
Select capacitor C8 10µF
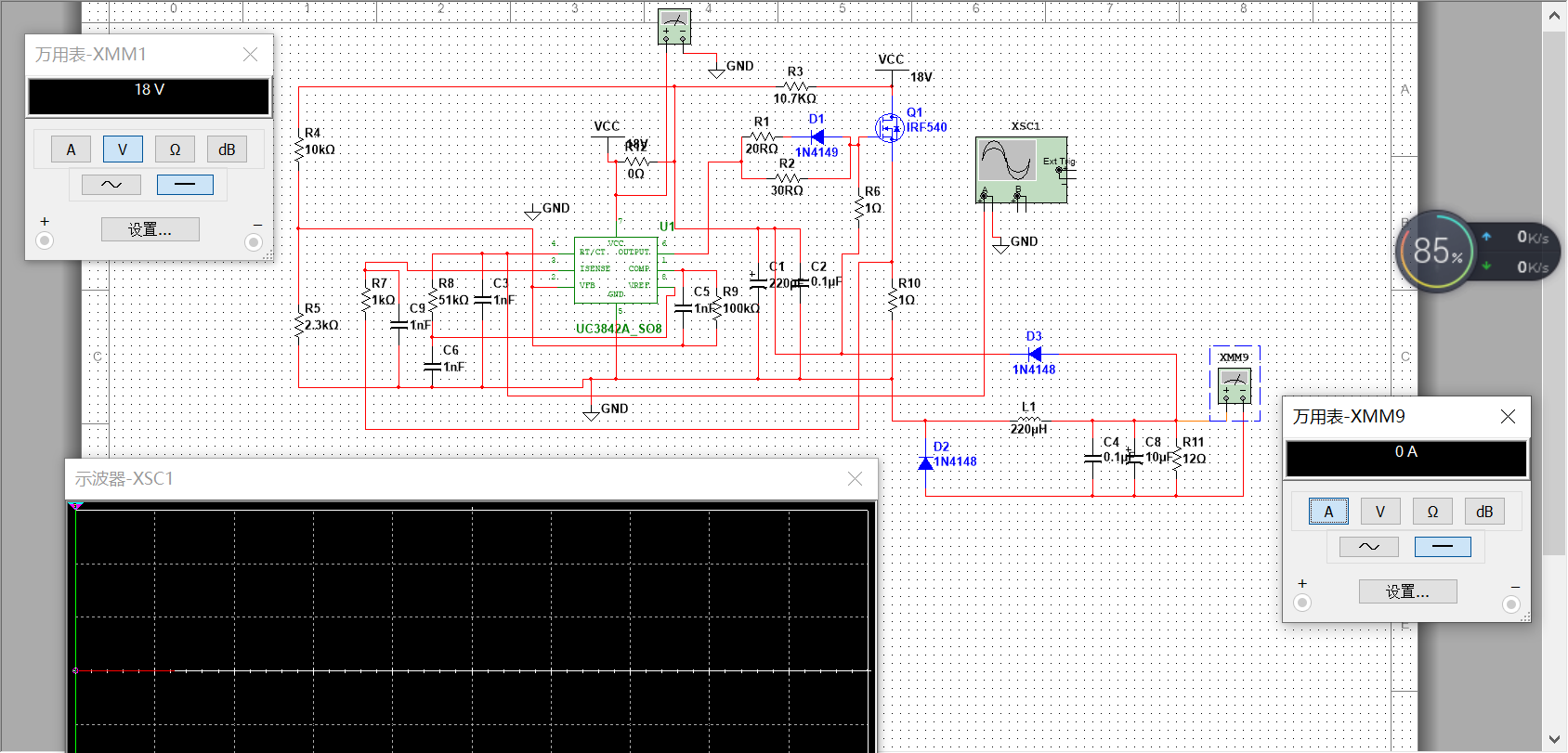(1134, 457)
